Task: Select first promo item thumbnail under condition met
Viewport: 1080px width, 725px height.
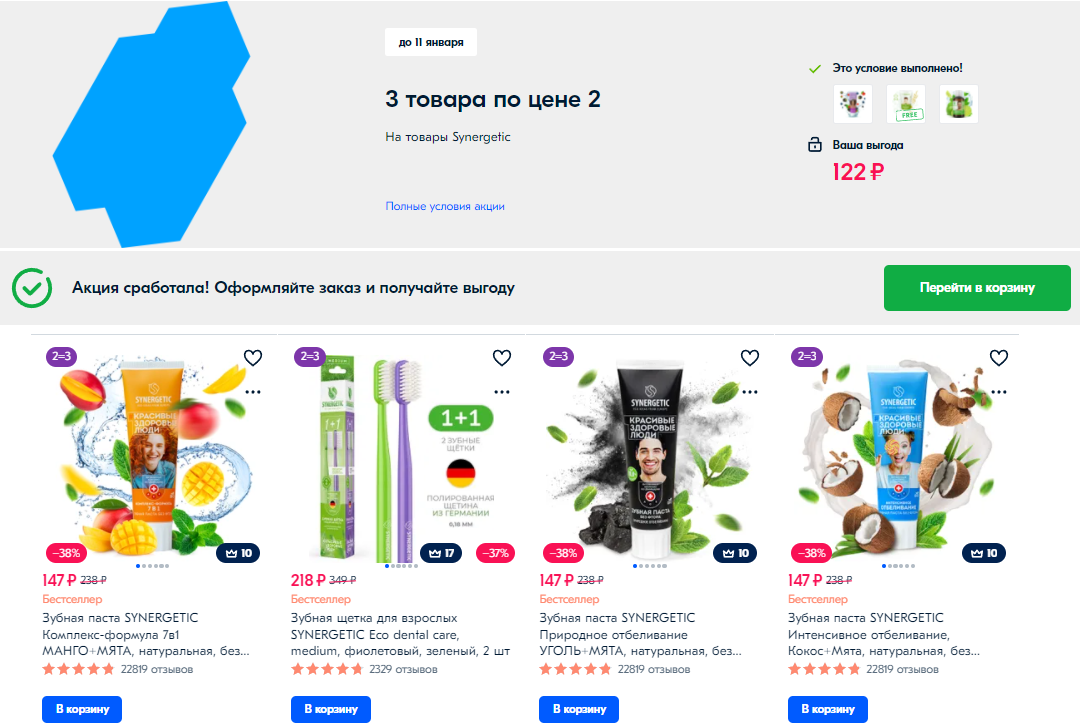Action: (853, 104)
